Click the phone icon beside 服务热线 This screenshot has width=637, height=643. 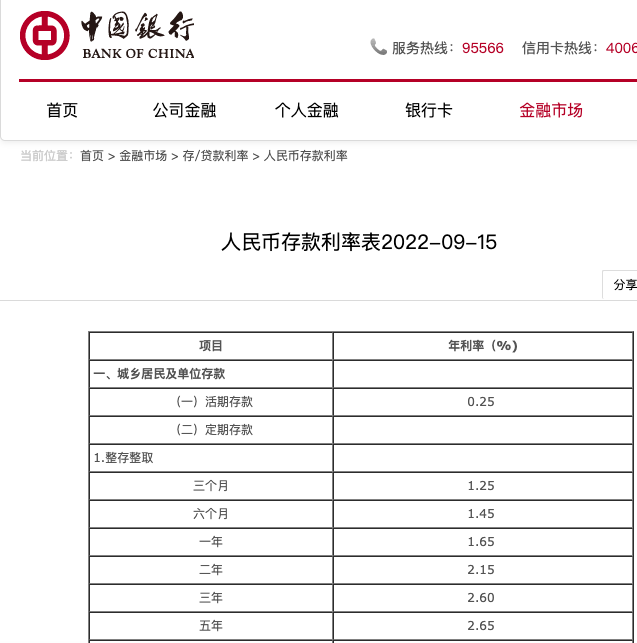[x=378, y=47]
